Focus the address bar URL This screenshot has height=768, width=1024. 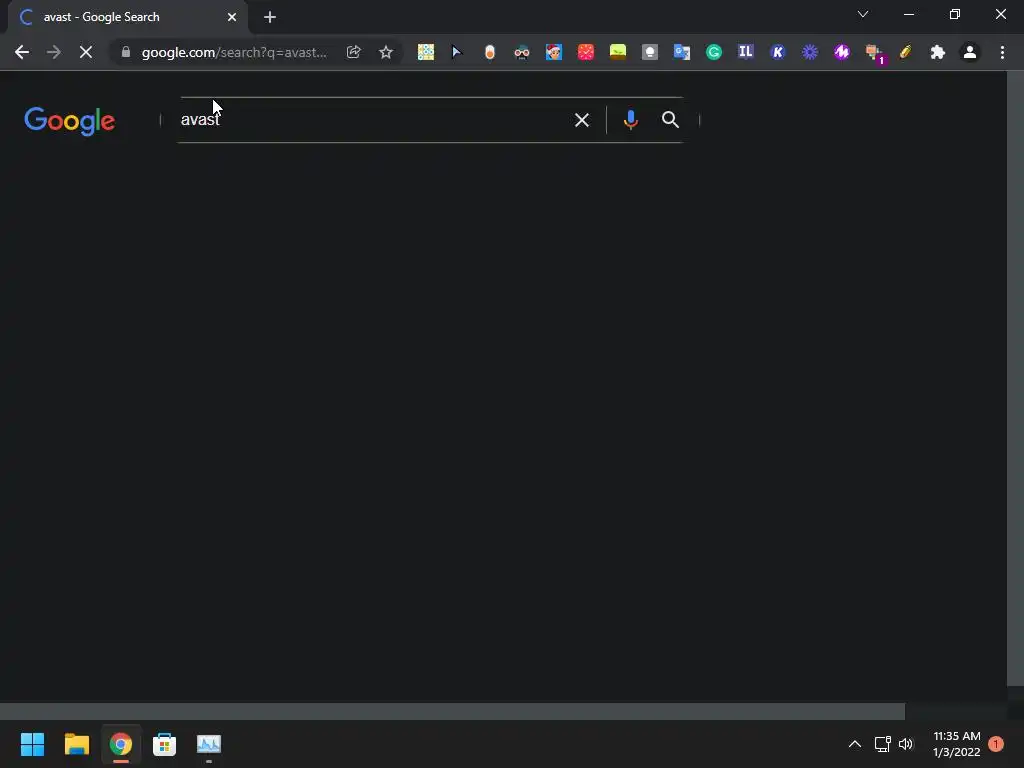pyautogui.click(x=234, y=52)
